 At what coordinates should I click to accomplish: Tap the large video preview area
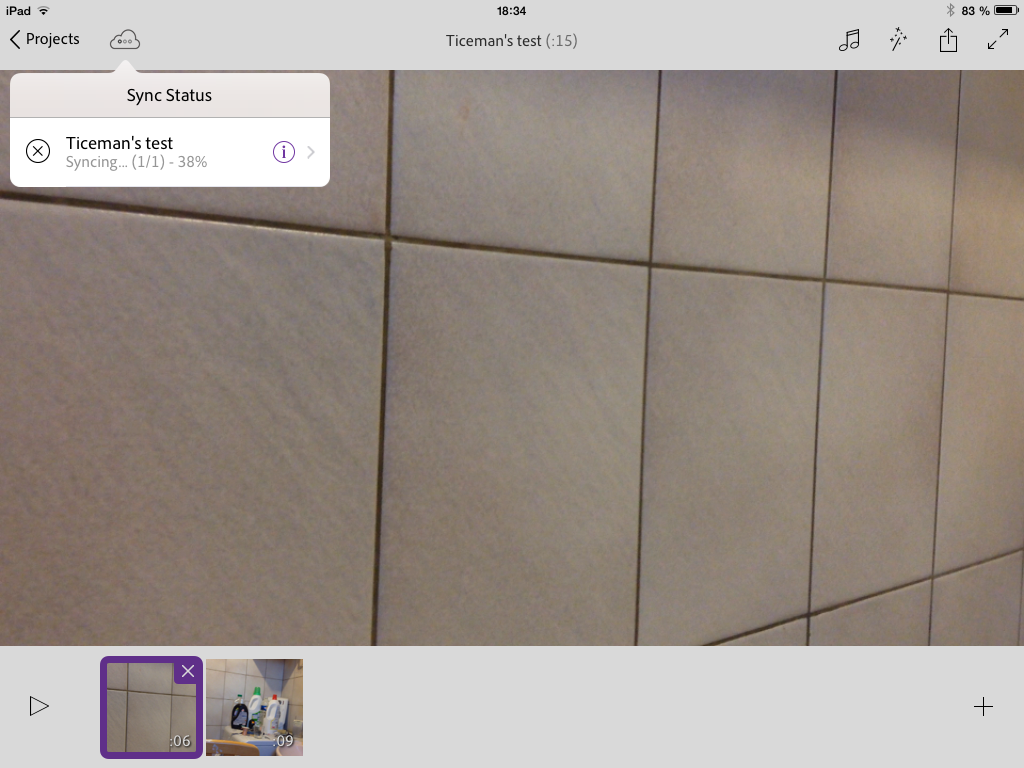click(600, 400)
